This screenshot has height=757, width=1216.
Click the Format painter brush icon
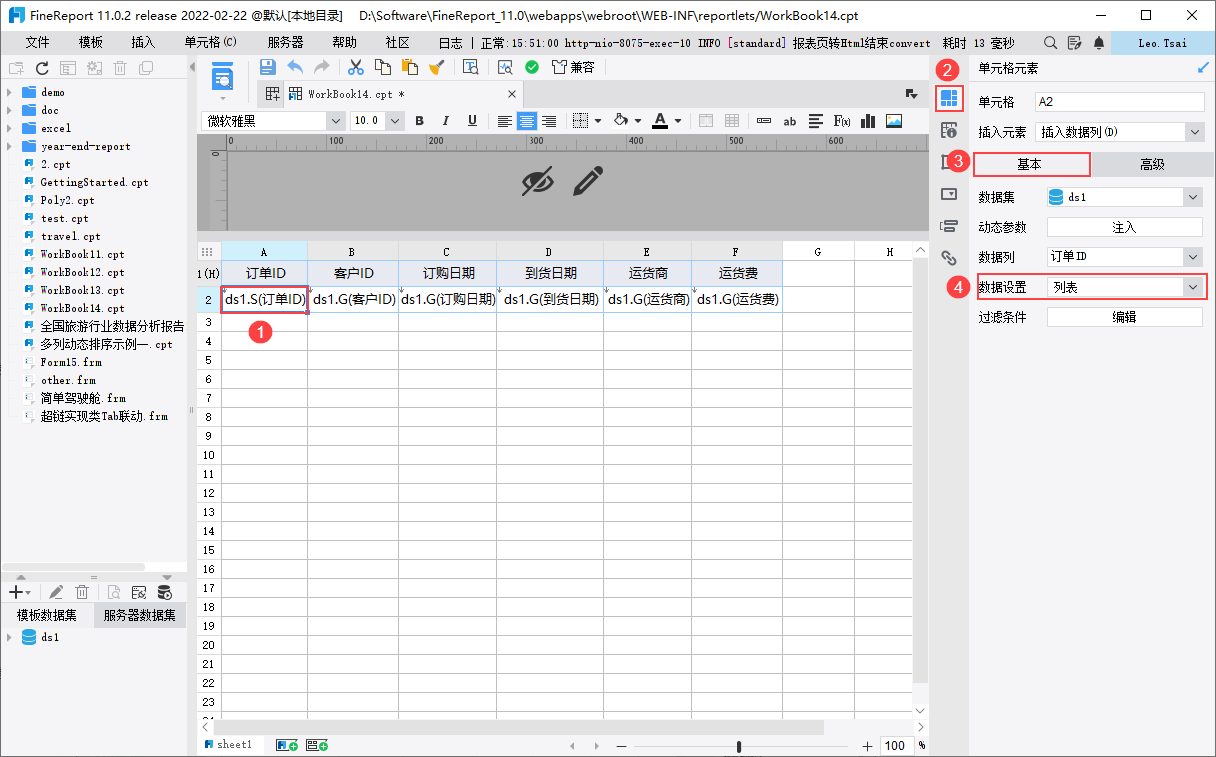[436, 67]
